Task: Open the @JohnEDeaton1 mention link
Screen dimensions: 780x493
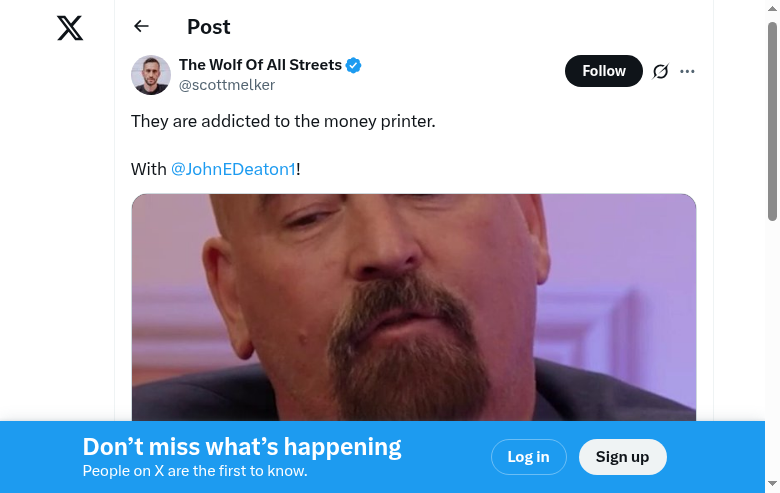Action: tap(233, 169)
